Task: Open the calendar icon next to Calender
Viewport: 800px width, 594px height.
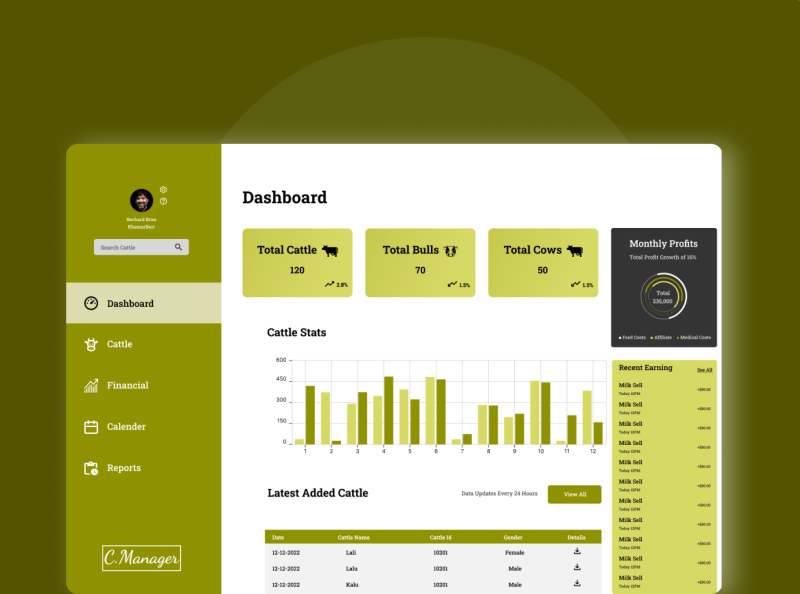Action: click(x=90, y=426)
